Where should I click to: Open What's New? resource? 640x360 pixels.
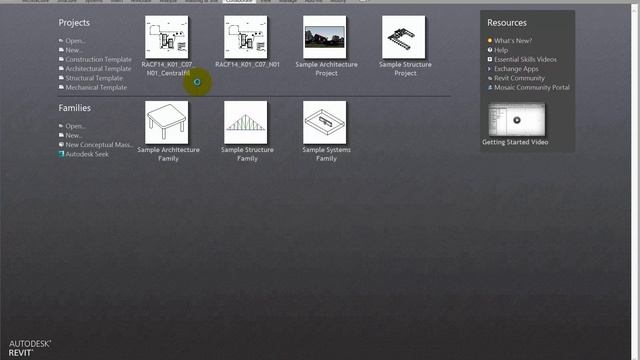(513, 41)
